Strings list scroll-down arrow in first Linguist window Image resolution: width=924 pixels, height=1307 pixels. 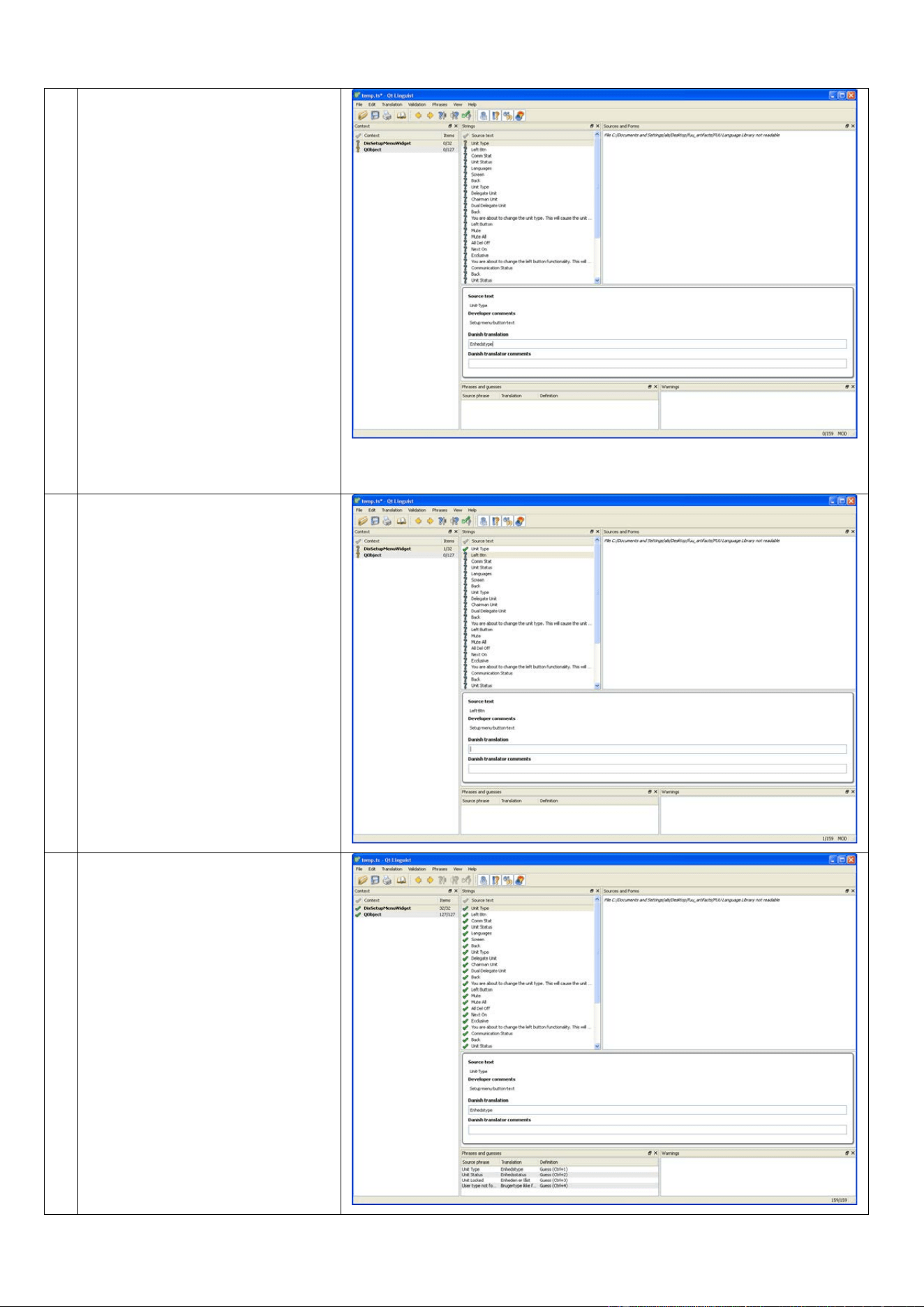[x=597, y=281]
